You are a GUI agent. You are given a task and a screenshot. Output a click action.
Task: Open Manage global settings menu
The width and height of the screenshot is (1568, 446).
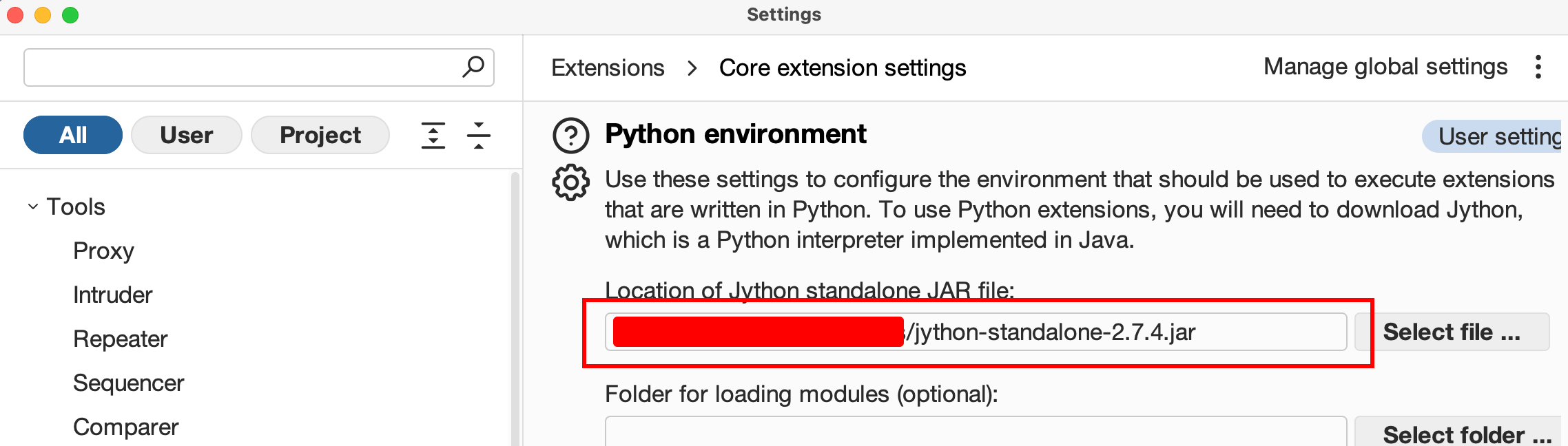pos(1385,67)
